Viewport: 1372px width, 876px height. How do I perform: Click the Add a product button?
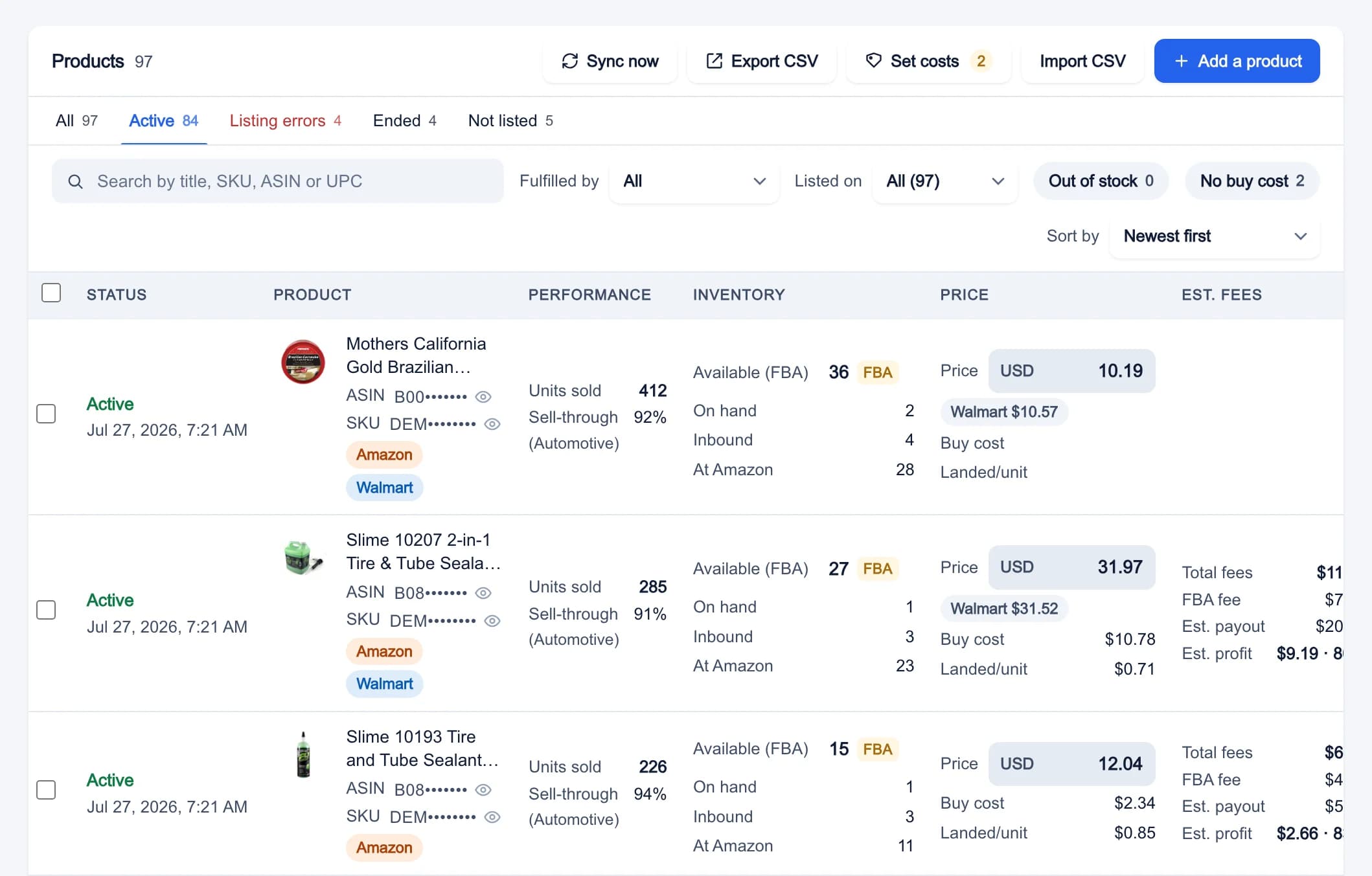point(1237,61)
